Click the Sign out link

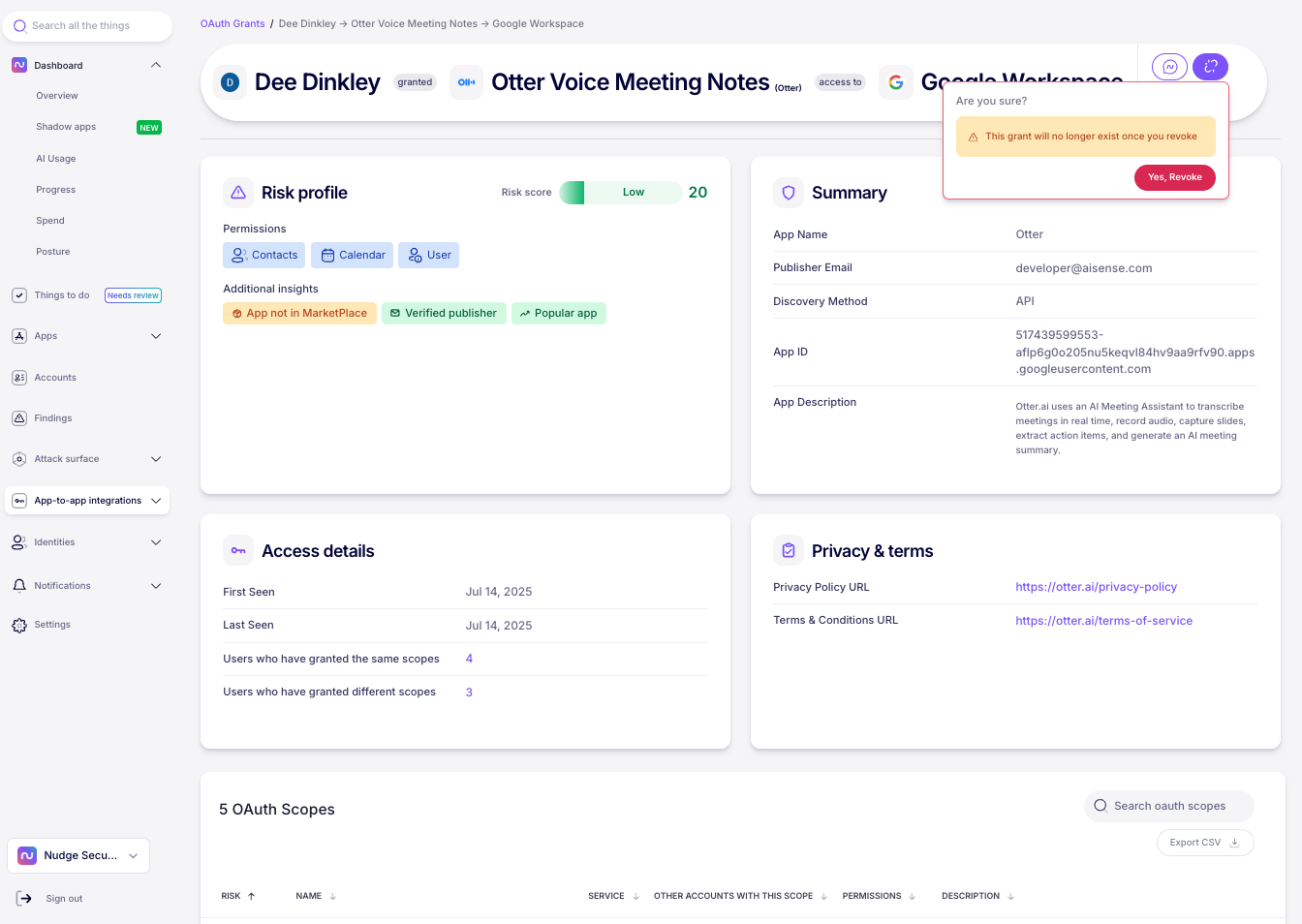pos(64,899)
